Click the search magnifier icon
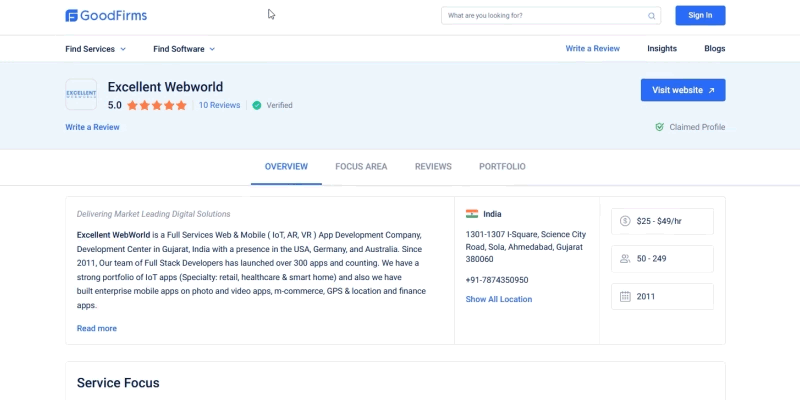The height and width of the screenshot is (400, 800). (x=652, y=16)
